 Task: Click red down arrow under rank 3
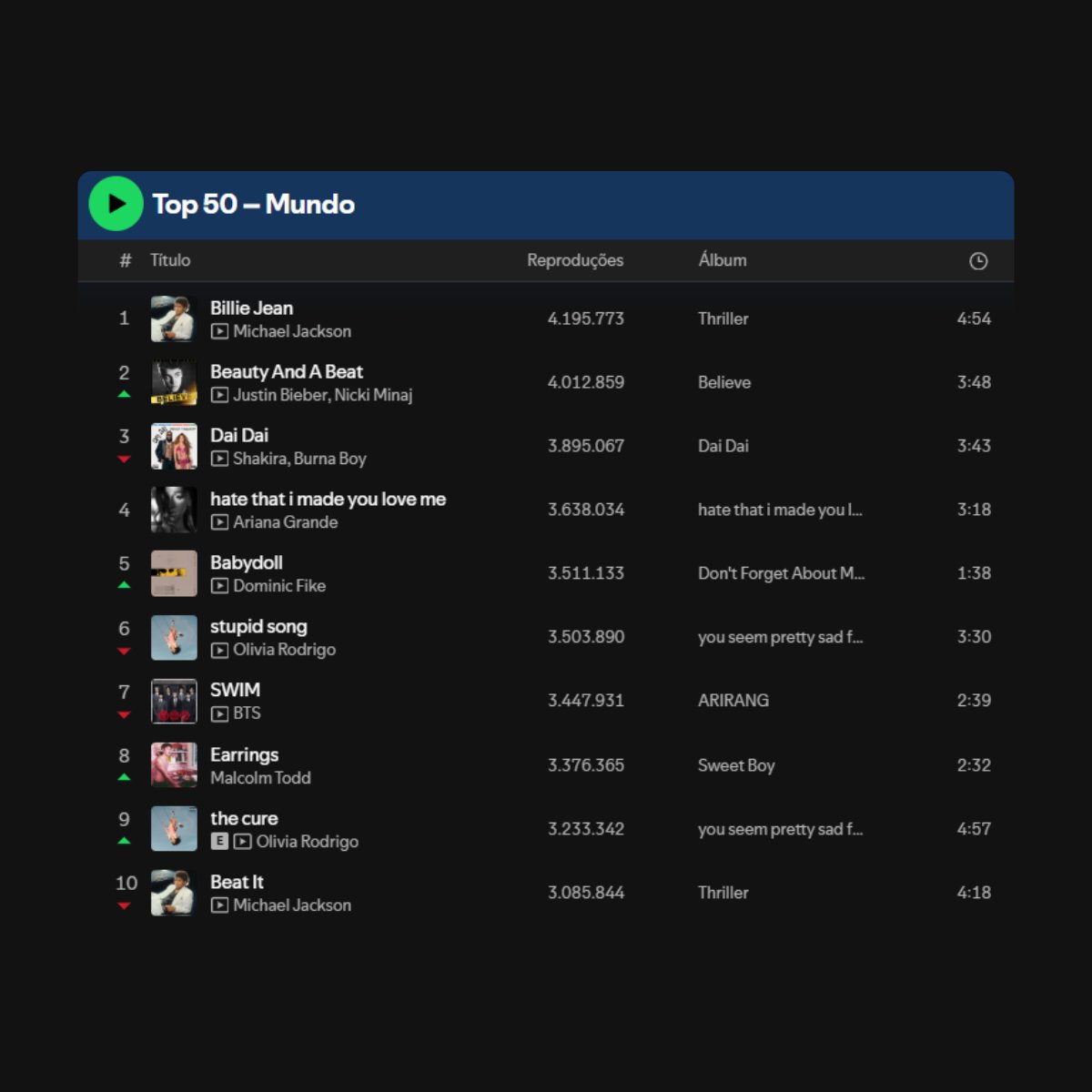[124, 459]
